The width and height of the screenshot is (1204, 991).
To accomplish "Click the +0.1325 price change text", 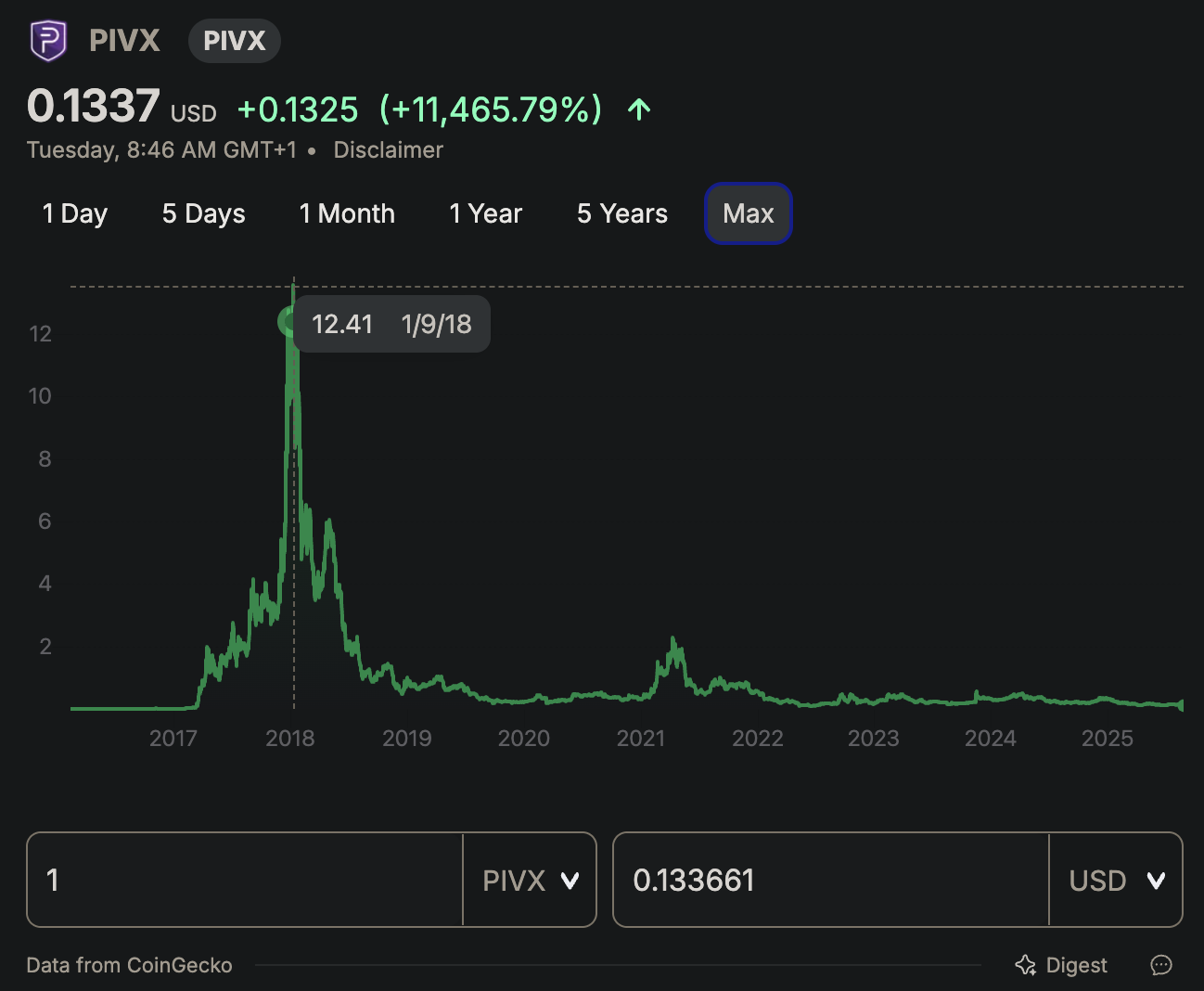I will pyautogui.click(x=298, y=109).
